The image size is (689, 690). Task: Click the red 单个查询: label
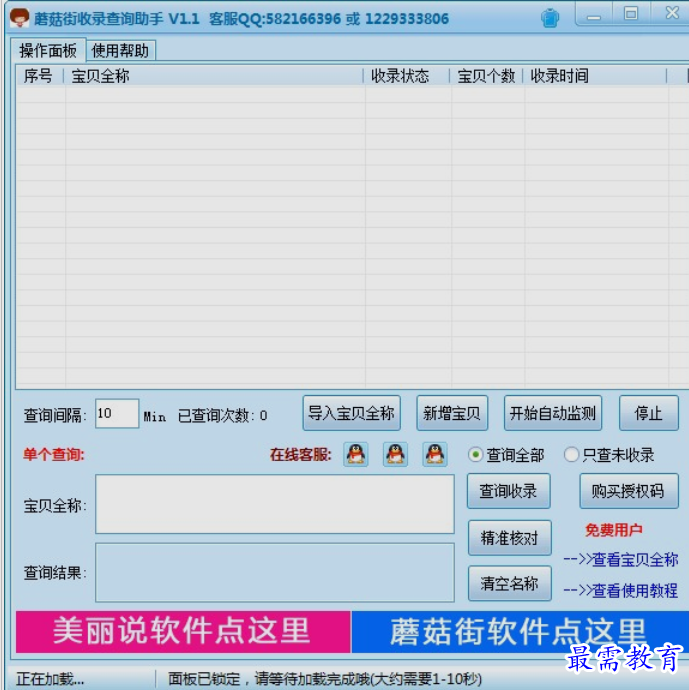coord(54,455)
